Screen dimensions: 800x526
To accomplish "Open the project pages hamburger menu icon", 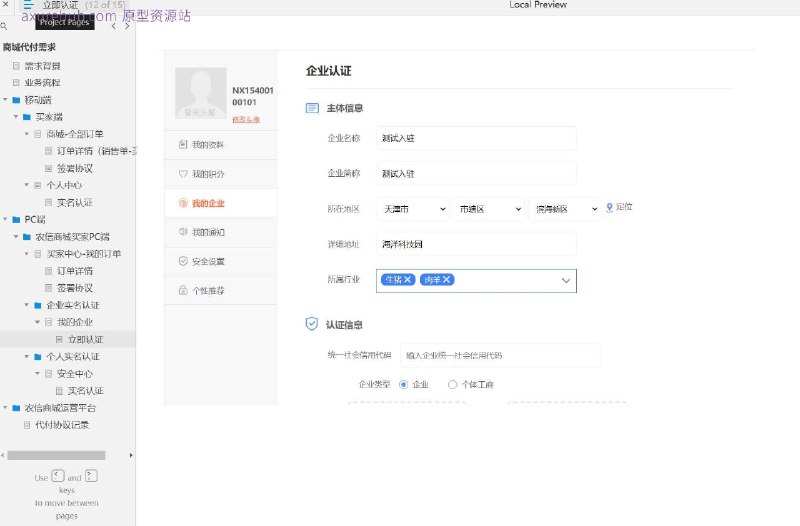I will pos(28,5).
